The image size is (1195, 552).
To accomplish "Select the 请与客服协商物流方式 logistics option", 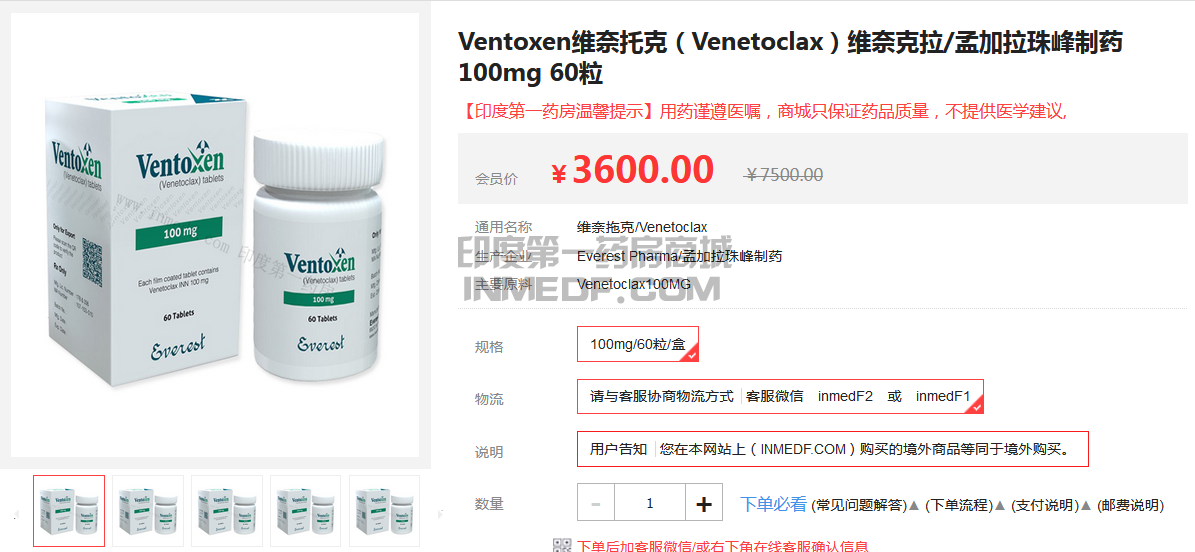I will point(780,396).
